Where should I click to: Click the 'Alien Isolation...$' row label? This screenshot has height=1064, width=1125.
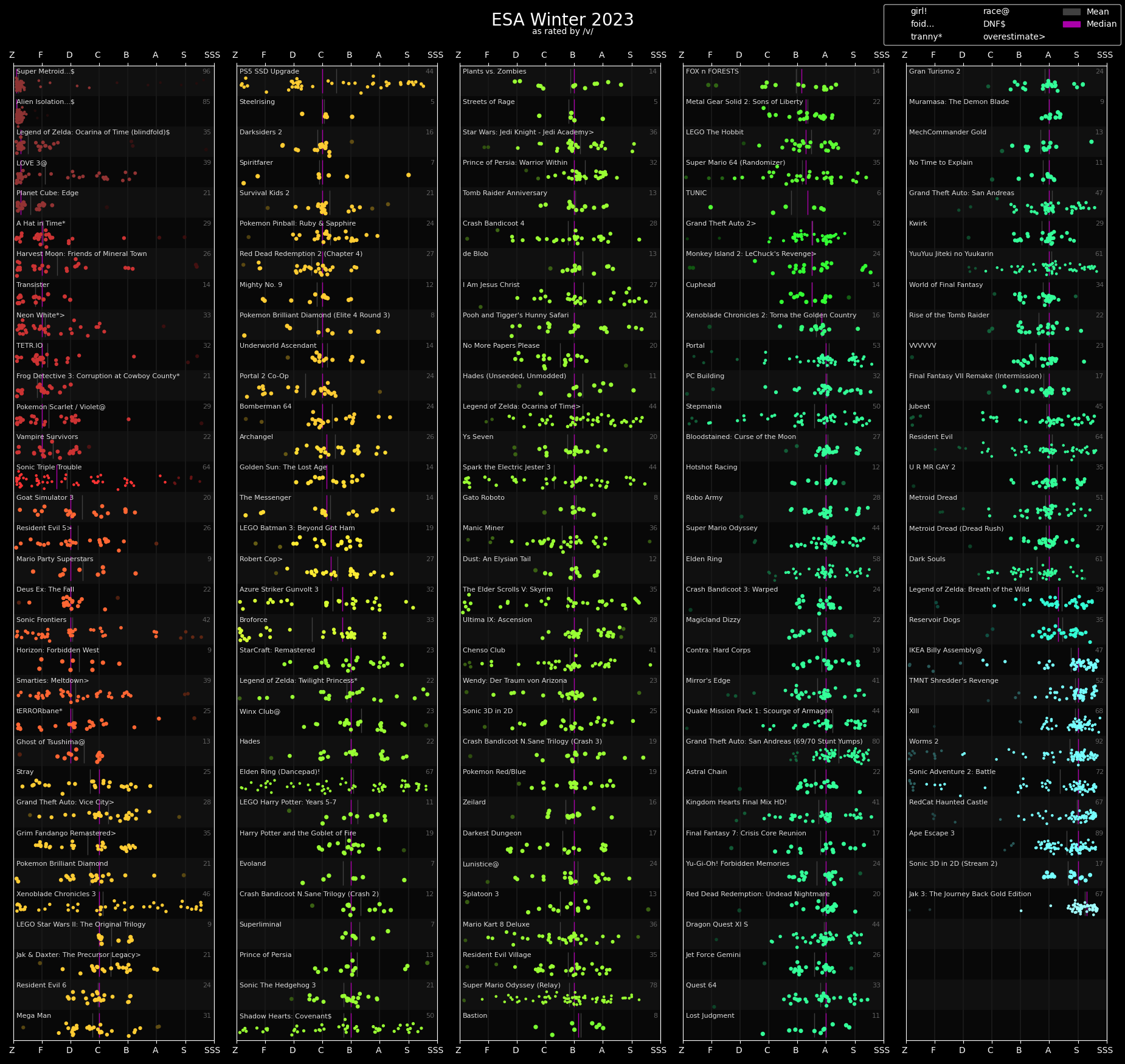46,102
